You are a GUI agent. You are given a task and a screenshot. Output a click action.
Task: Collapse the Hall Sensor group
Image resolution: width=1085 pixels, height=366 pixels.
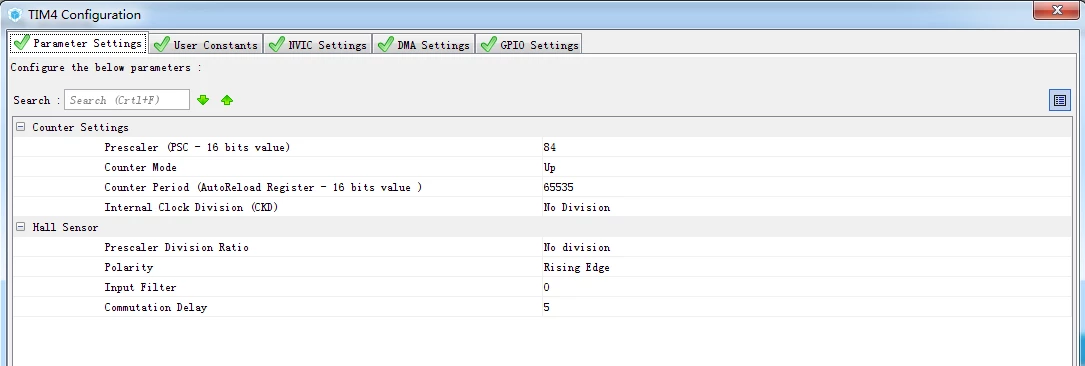tap(20, 227)
